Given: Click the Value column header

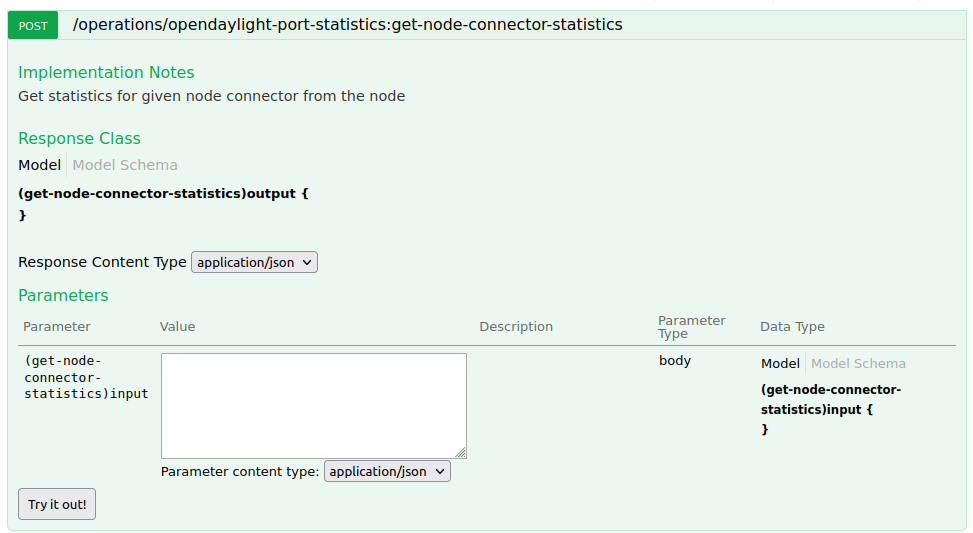Looking at the screenshot, I should pyautogui.click(x=177, y=327).
